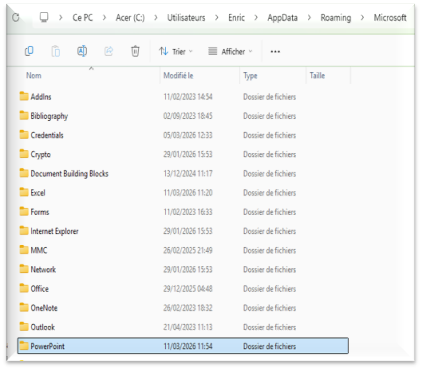This screenshot has width=422, height=370.
Task: Select the Office folder name
Action: pyautogui.click(x=40, y=288)
